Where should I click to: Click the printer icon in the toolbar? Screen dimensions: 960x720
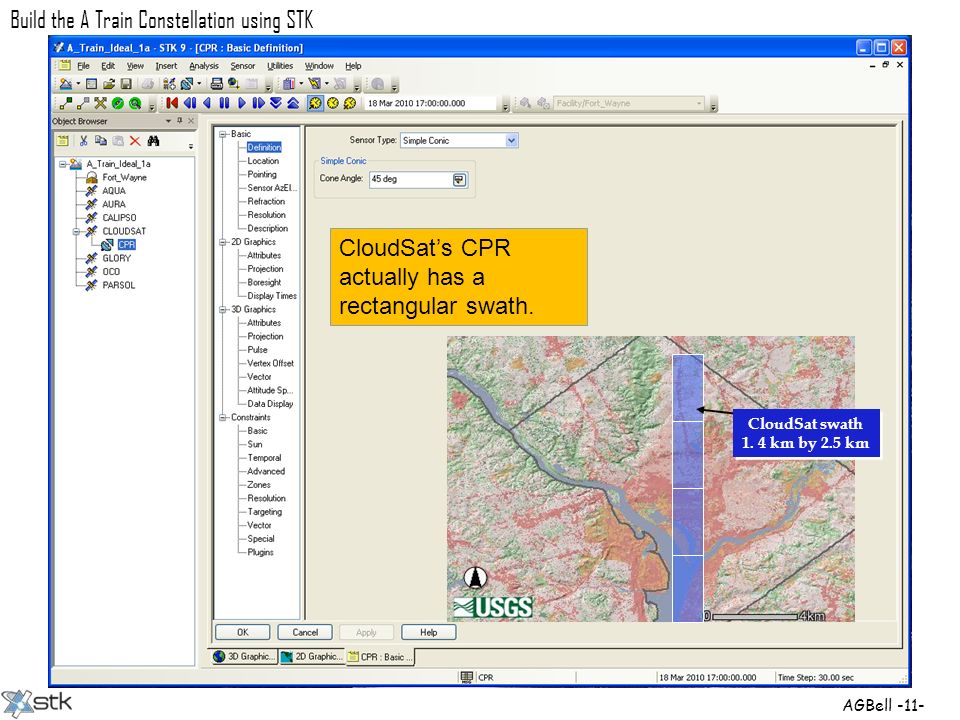click(x=216, y=84)
